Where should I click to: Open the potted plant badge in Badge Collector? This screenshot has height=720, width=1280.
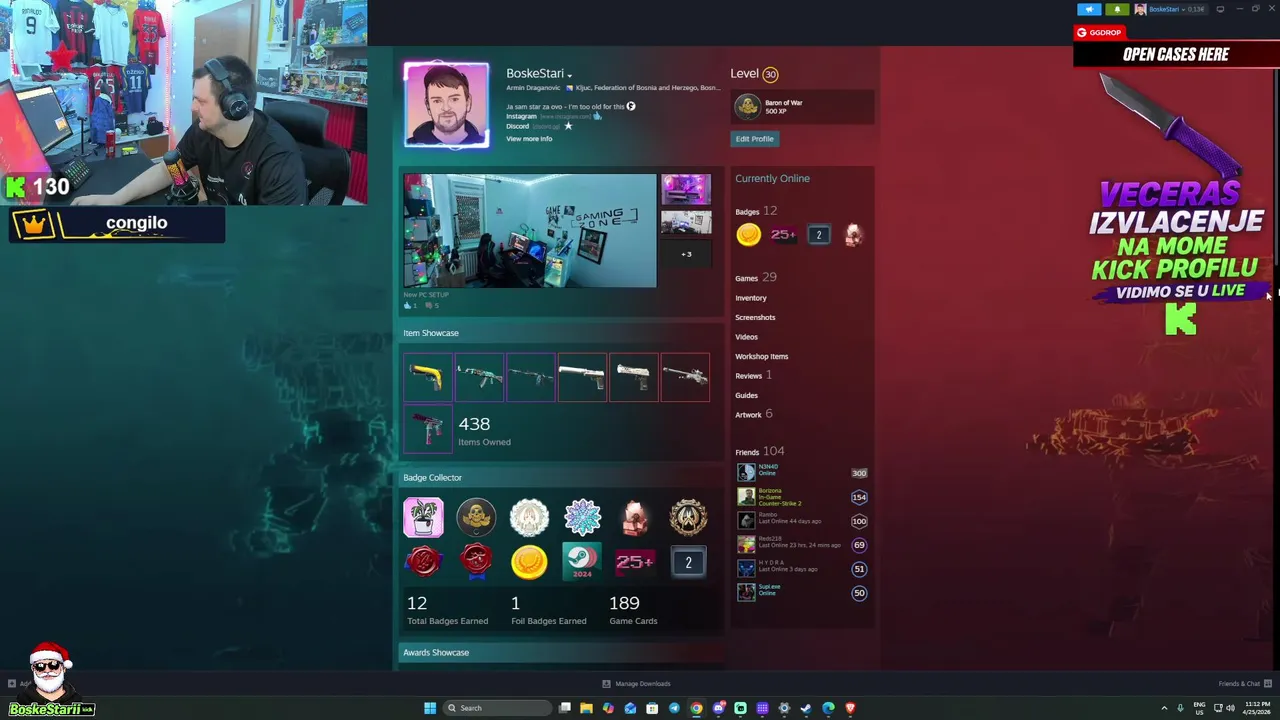(x=423, y=518)
